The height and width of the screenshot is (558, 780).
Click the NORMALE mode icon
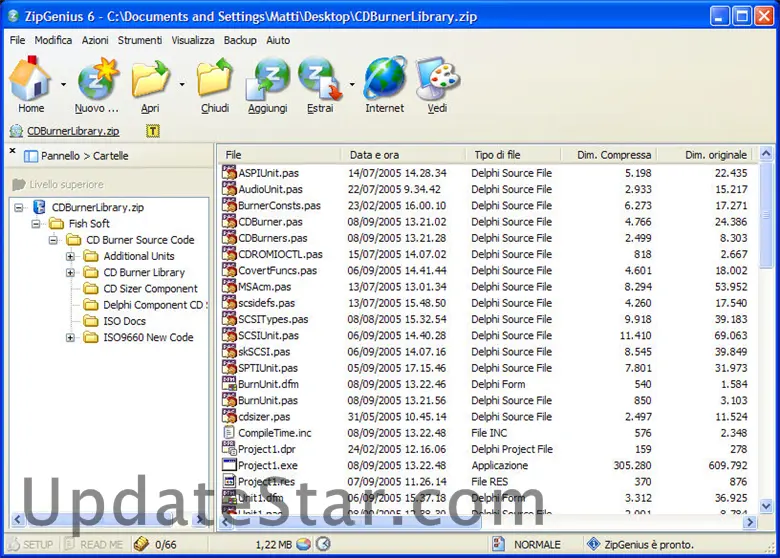(x=498, y=544)
